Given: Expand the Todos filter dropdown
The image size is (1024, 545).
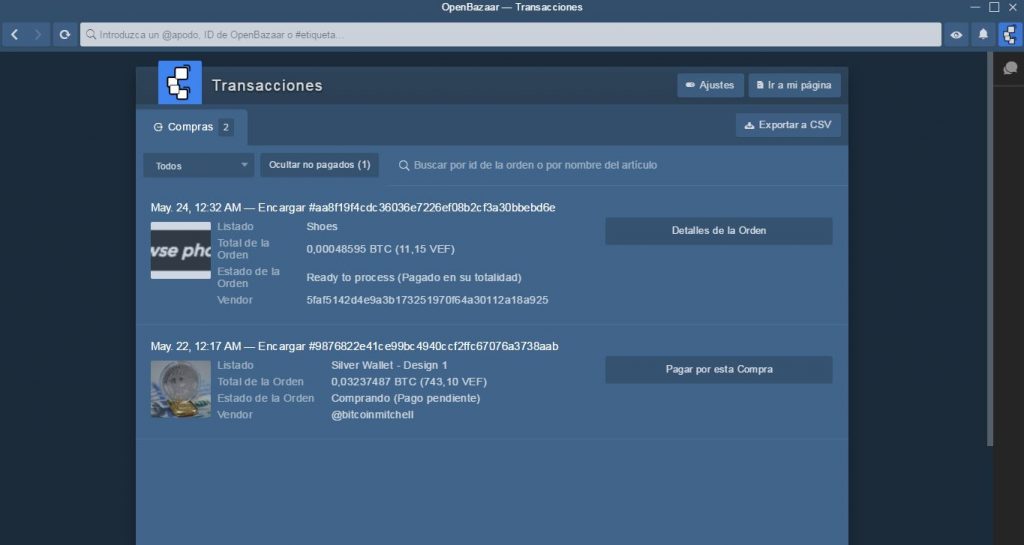Looking at the screenshot, I should tap(198, 166).
